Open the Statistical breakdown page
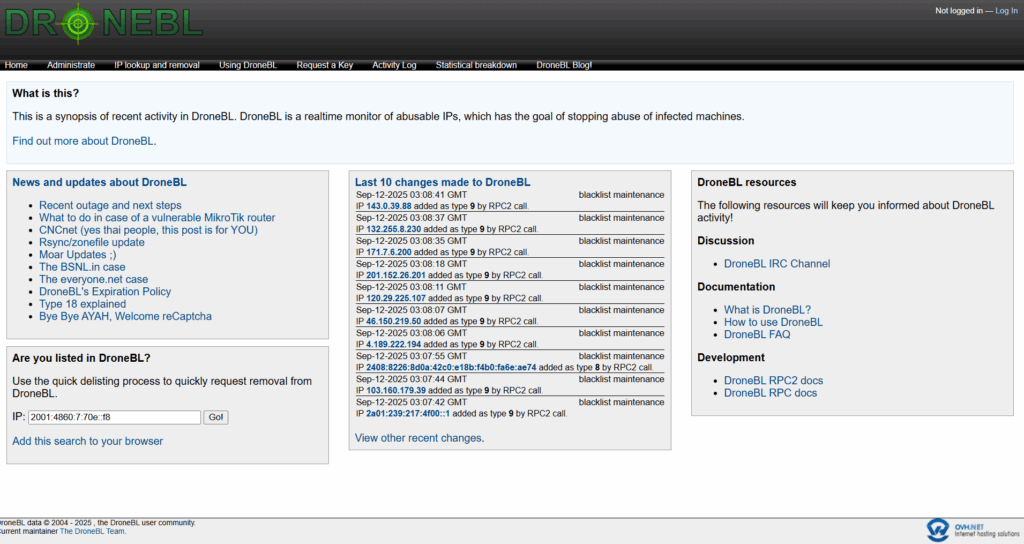 476,65
